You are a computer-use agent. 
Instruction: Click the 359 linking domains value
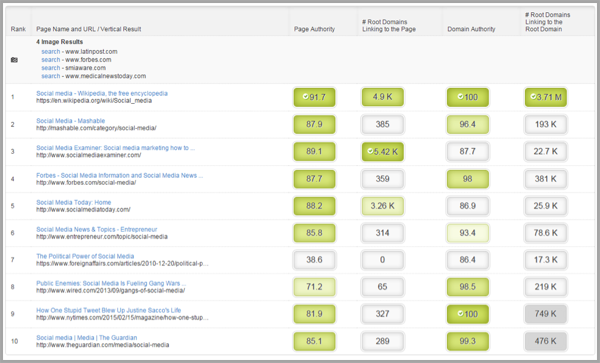383,179
